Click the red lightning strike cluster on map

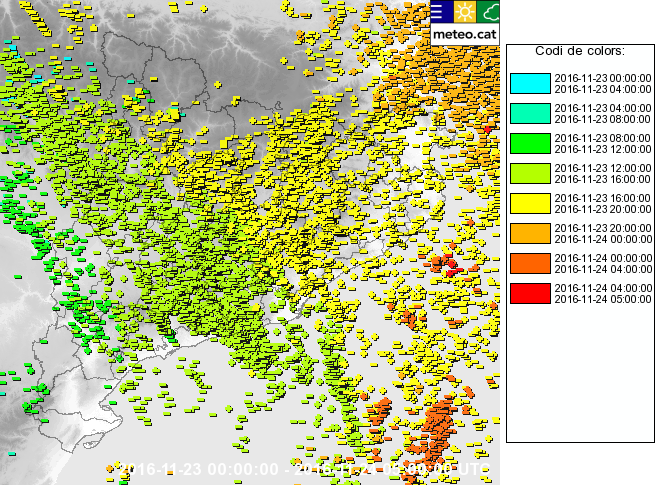point(448,266)
